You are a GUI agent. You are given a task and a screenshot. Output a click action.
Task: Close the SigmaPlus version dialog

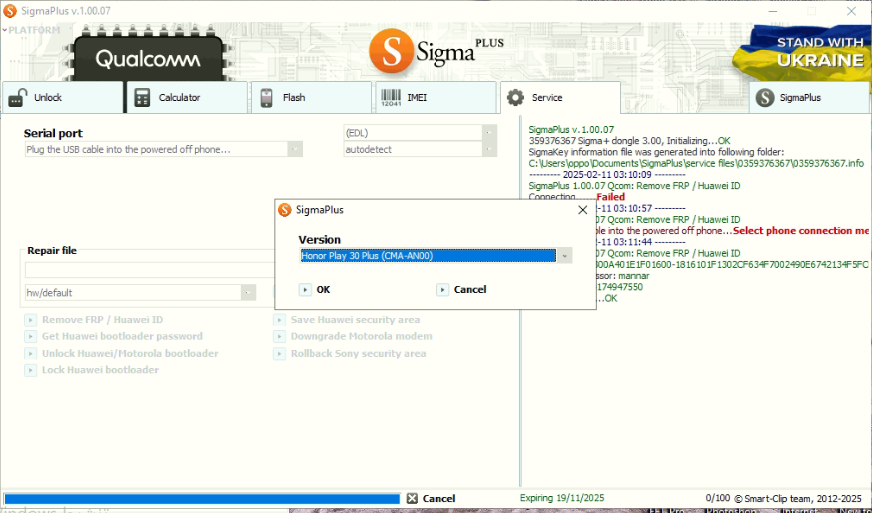tap(582, 210)
